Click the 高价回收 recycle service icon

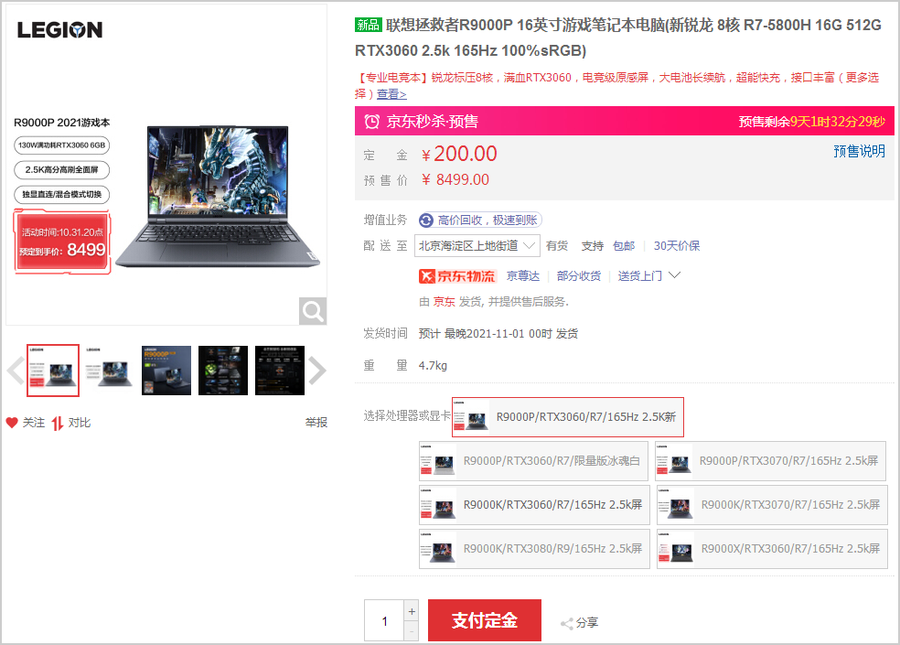pyautogui.click(x=426, y=220)
